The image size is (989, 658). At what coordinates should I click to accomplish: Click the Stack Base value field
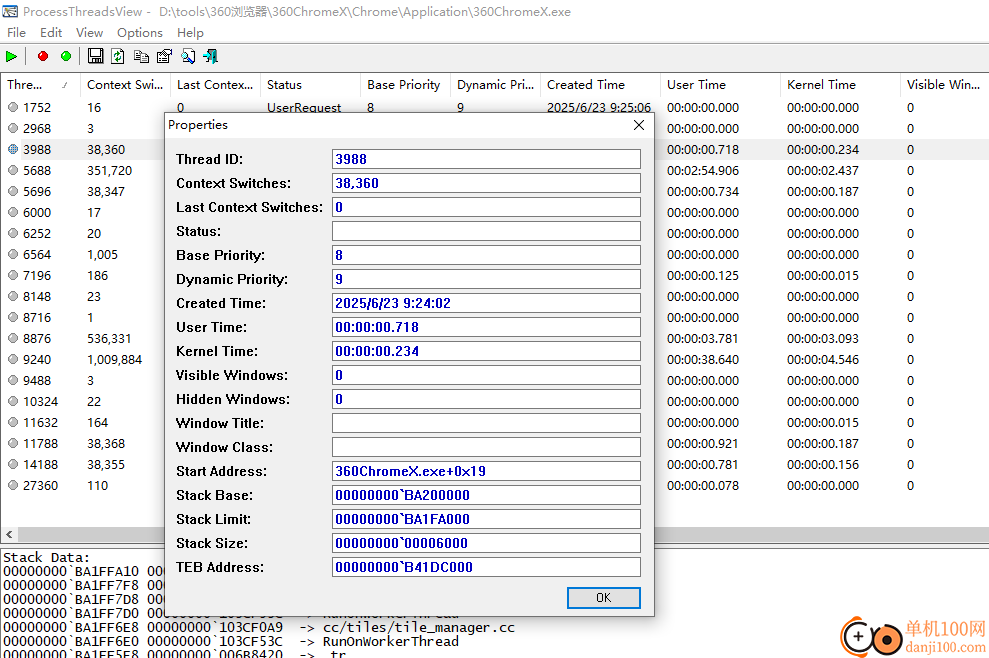click(486, 495)
